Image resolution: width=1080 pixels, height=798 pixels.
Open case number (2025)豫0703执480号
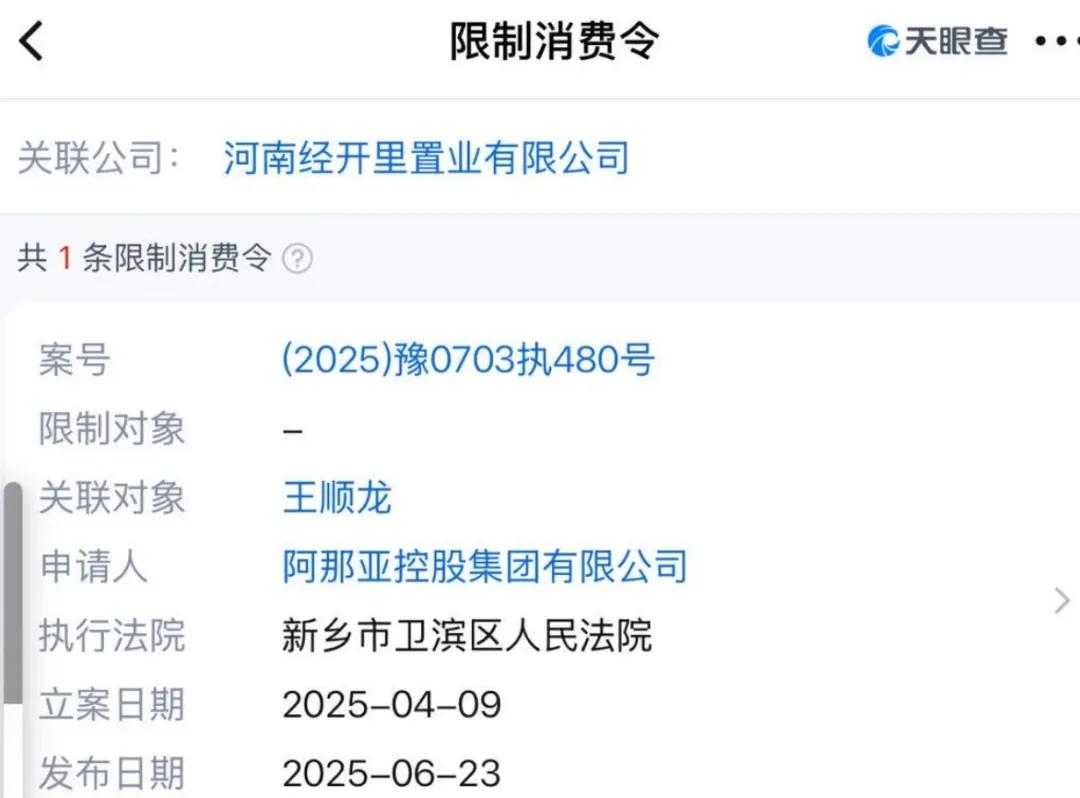point(468,360)
